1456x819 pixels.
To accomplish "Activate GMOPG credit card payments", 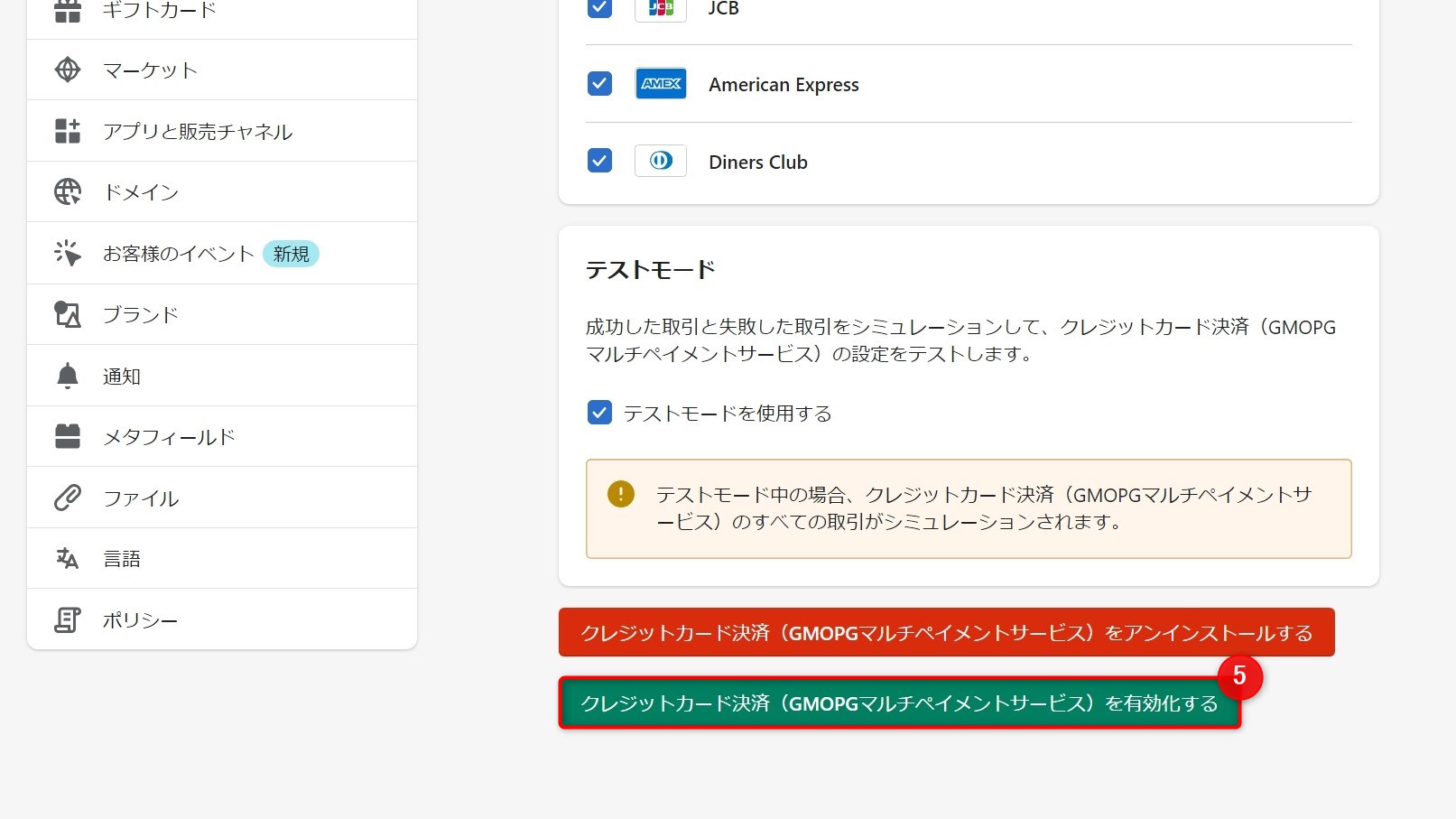I will 899,703.
